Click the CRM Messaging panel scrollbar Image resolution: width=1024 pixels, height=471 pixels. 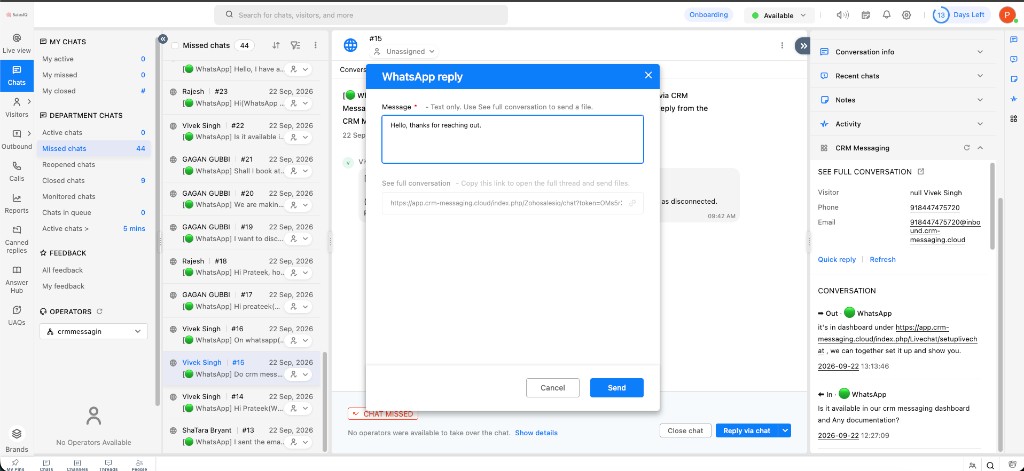993,206
